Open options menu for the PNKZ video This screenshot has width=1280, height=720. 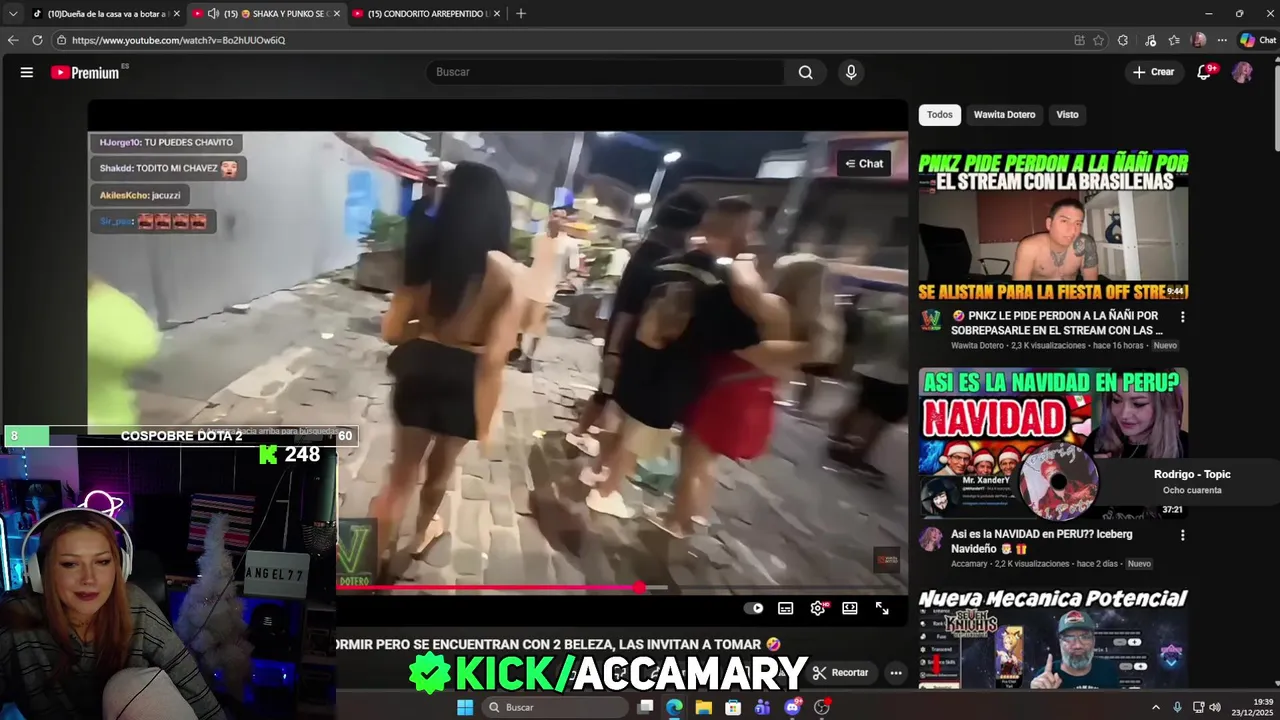pos(1182,317)
